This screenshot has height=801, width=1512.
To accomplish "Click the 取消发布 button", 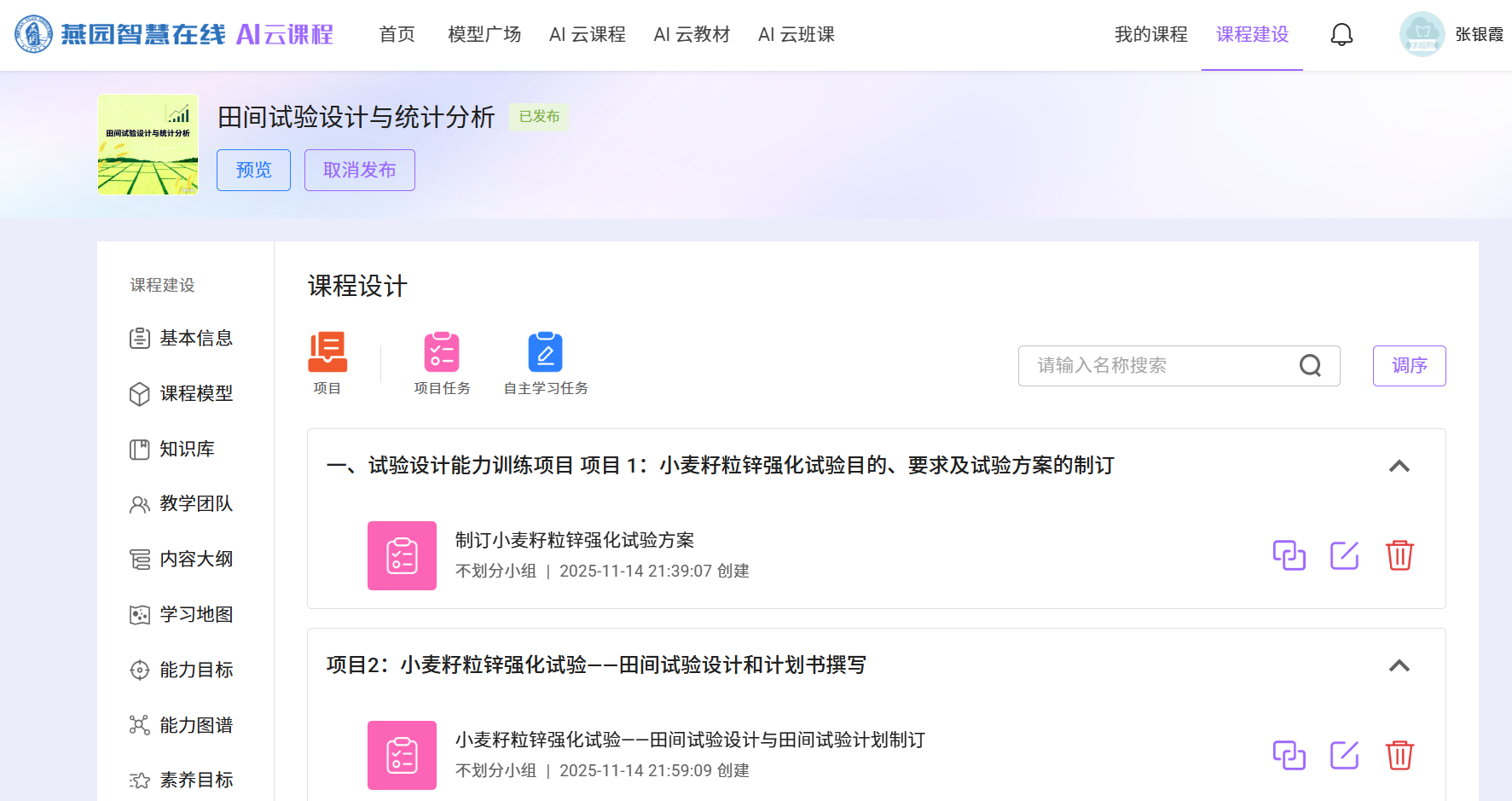I will (359, 170).
